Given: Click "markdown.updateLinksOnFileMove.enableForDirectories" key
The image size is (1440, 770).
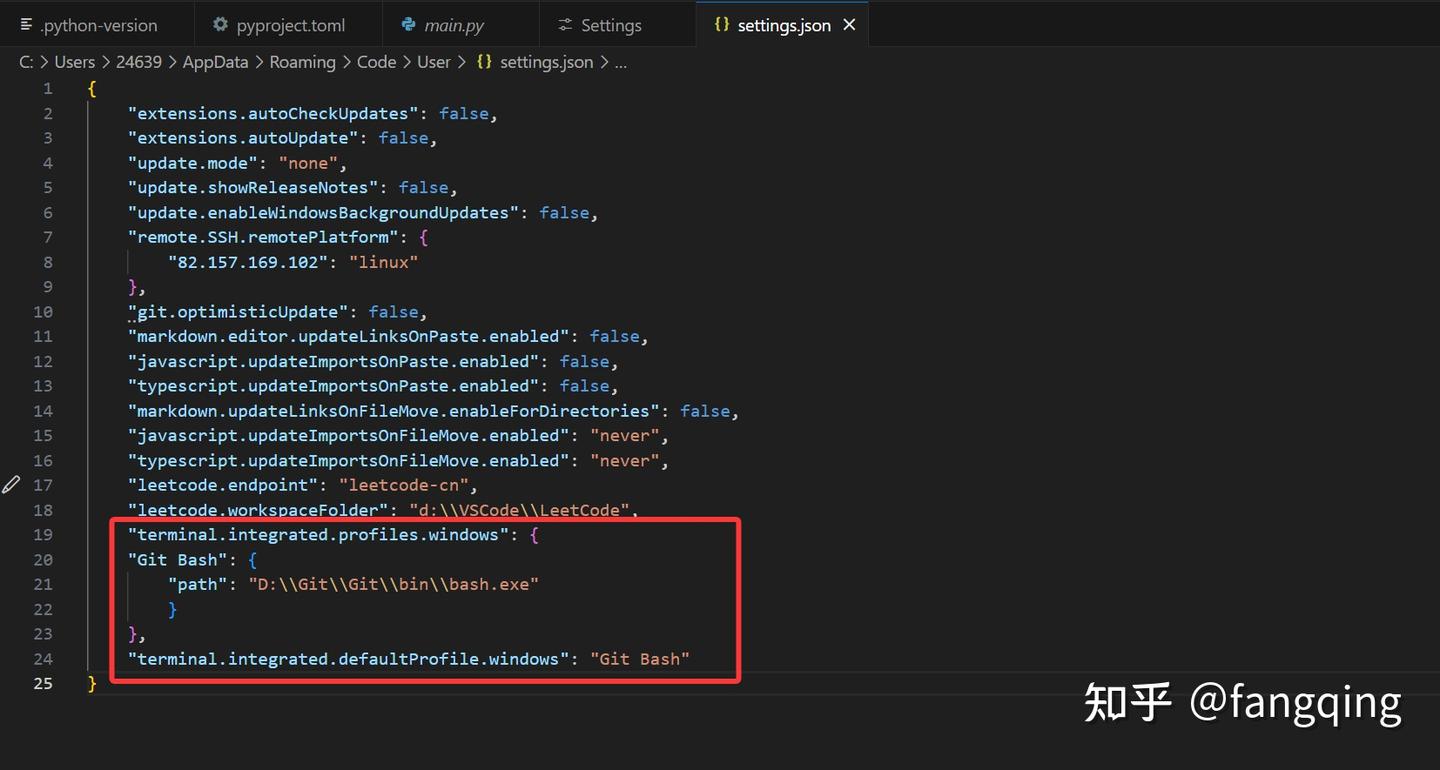Looking at the screenshot, I should [394, 411].
